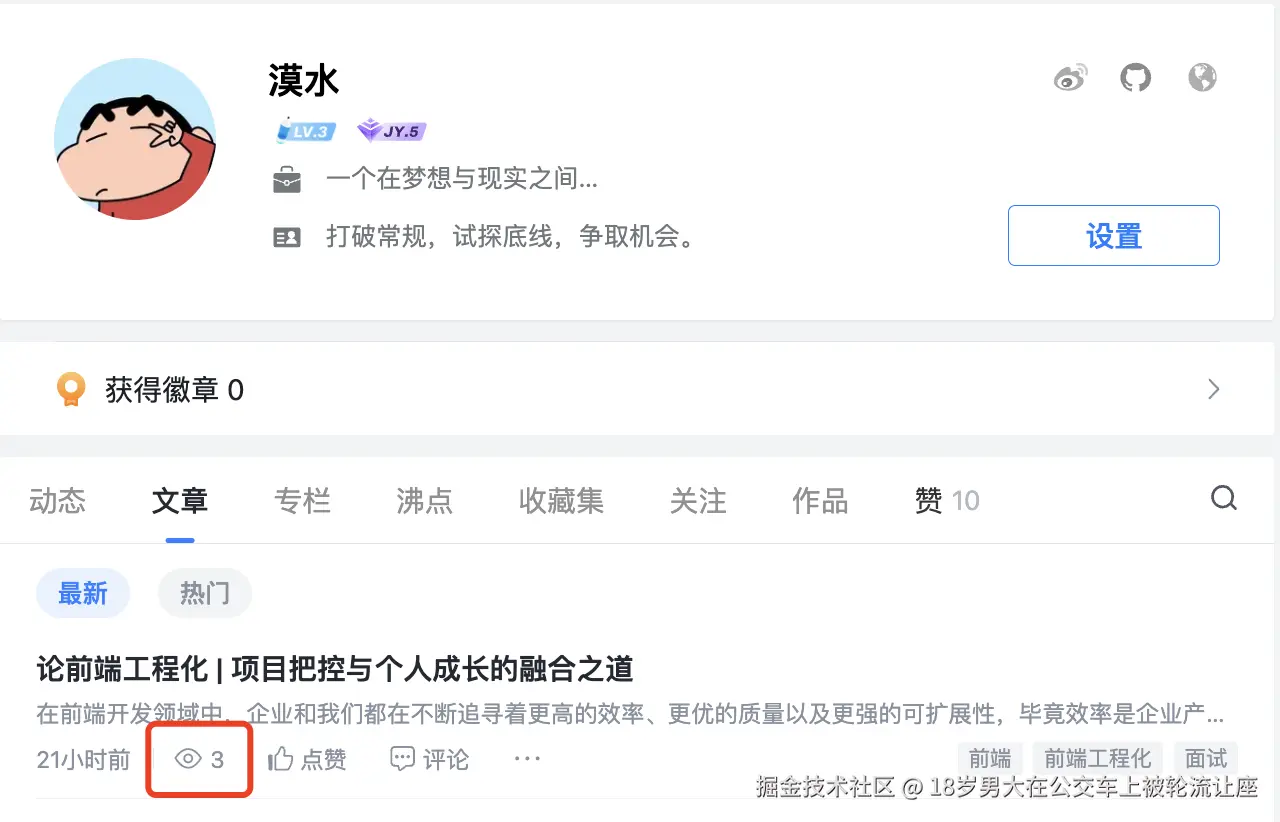Expand the 获得徽章 section chevron

tap(1213, 388)
